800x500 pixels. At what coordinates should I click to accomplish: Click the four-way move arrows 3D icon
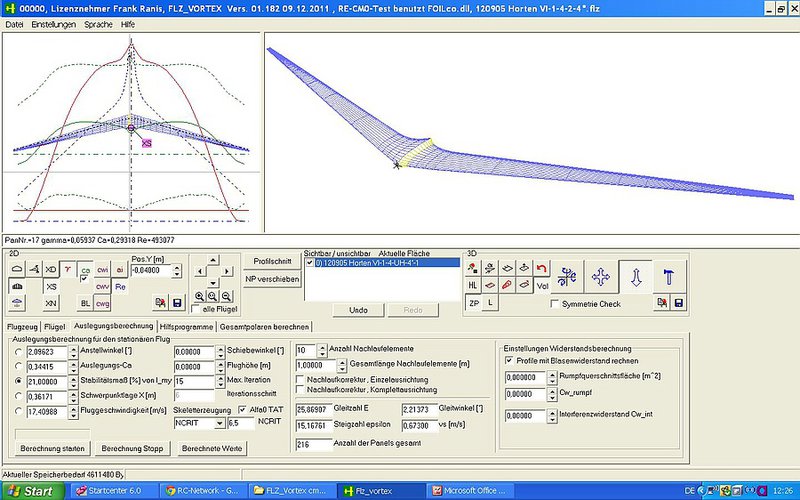[x=601, y=277]
